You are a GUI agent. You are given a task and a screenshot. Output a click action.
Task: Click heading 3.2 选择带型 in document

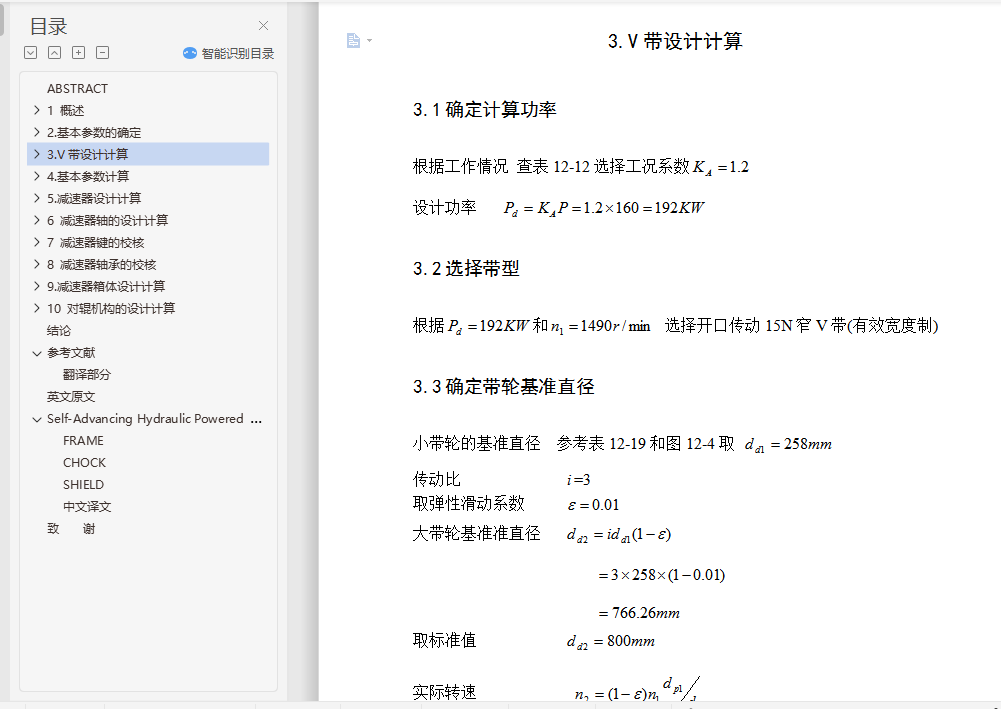(x=466, y=269)
